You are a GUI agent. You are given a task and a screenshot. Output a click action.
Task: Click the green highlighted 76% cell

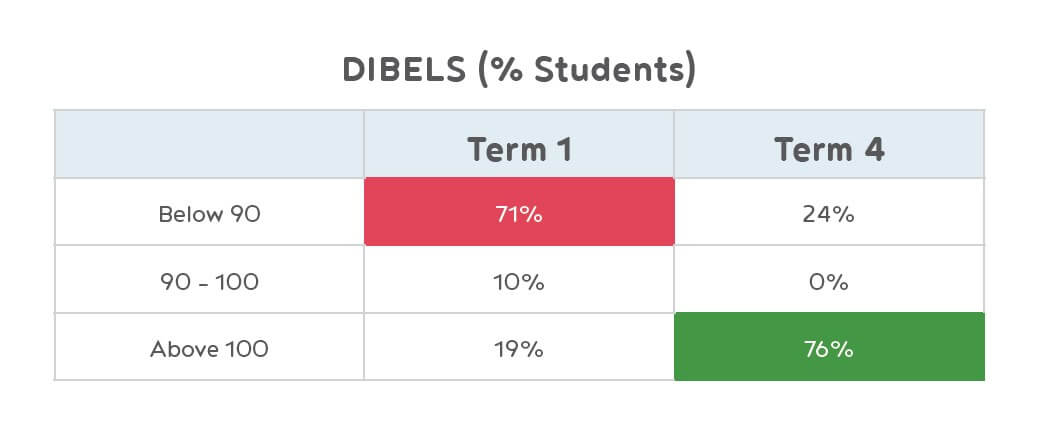[x=829, y=347]
